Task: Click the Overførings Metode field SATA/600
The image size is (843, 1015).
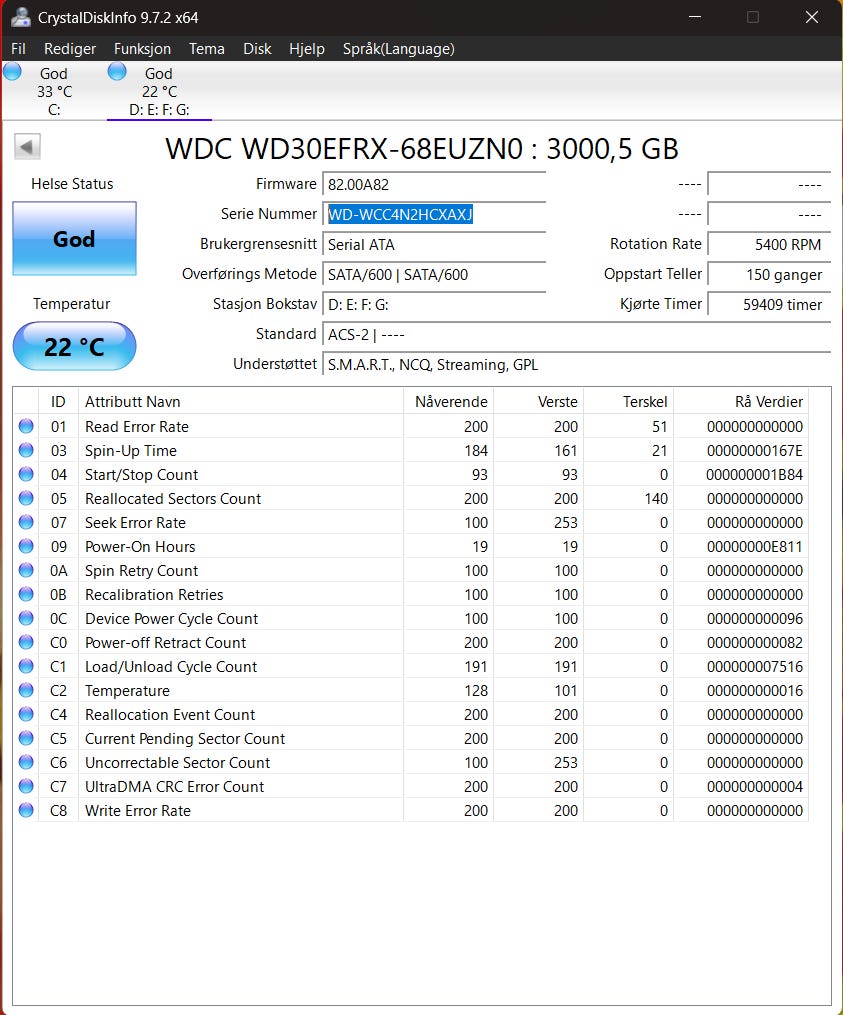Action: pyautogui.click(x=434, y=274)
